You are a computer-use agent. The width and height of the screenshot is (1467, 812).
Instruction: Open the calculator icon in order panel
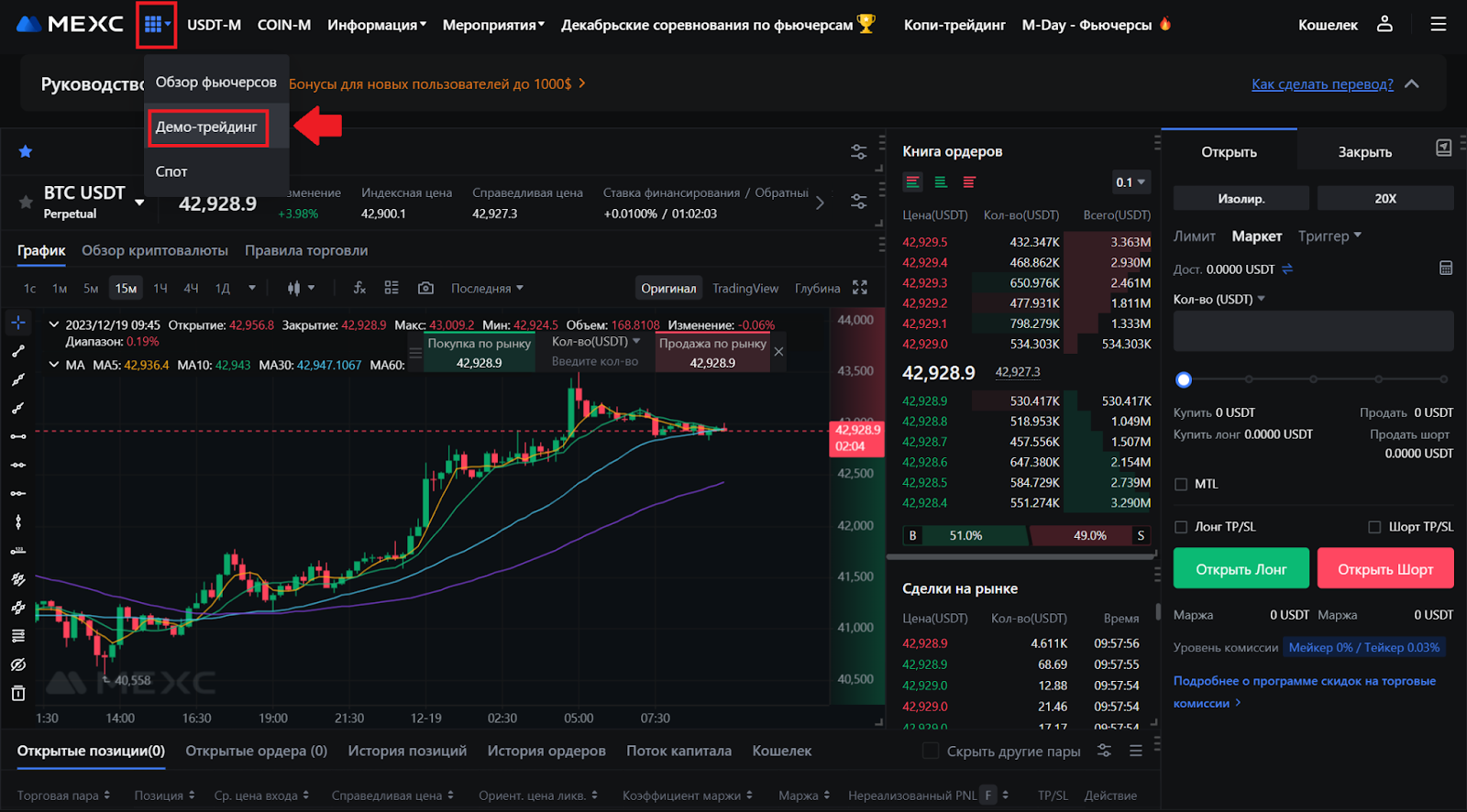click(1446, 269)
